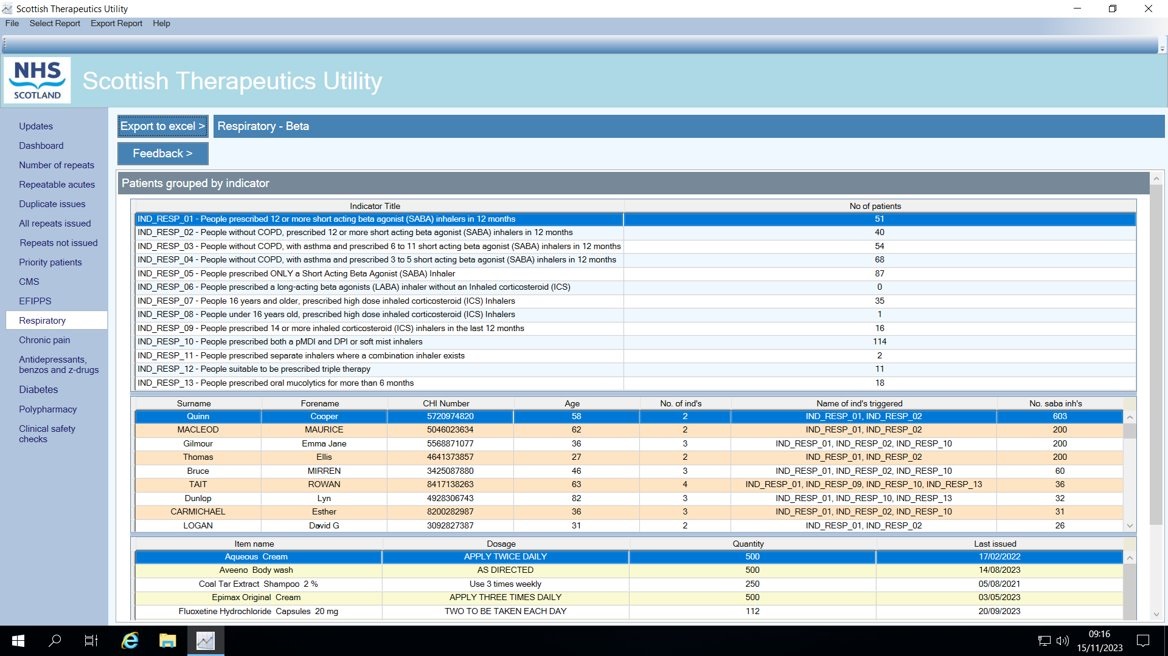1168x656 pixels.
Task: Open Windows Start menu
Action: [x=17, y=640]
